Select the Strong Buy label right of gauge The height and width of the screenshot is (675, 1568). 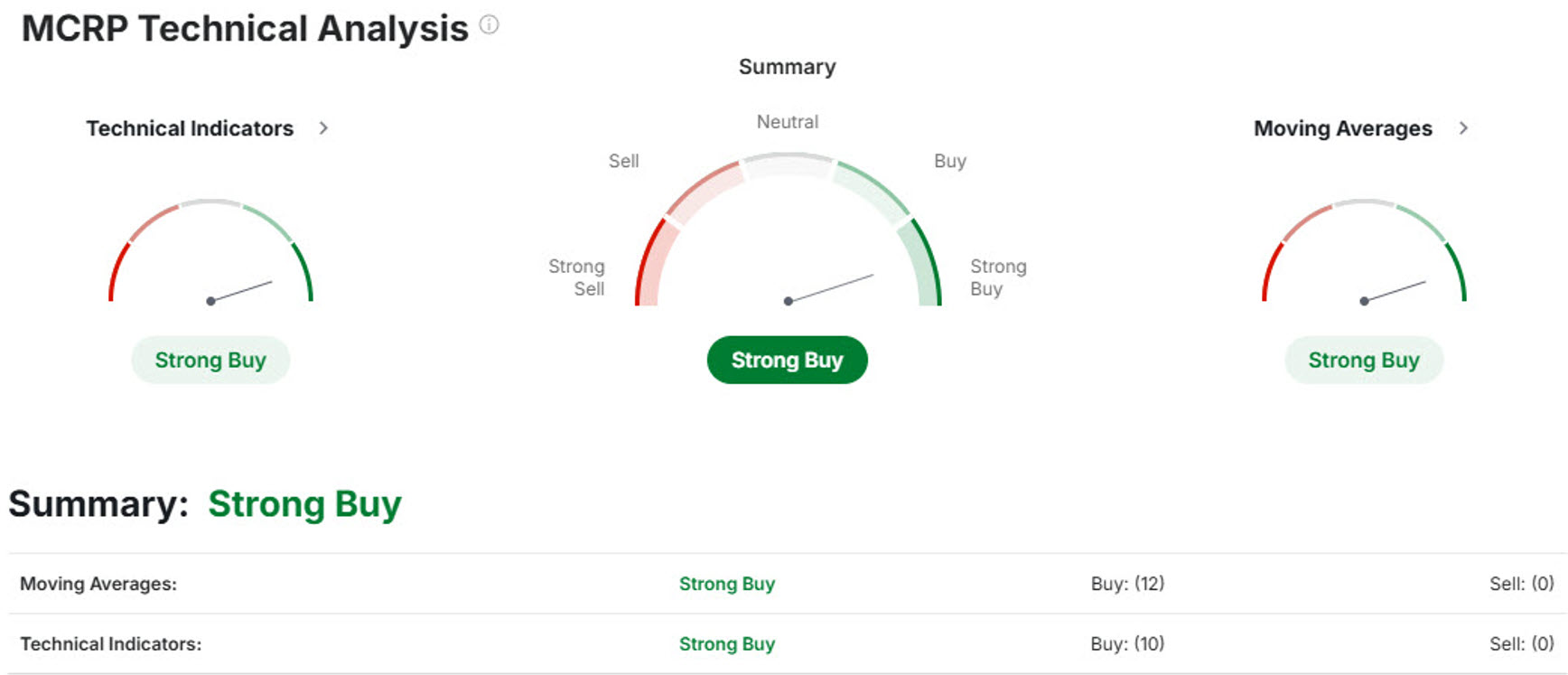[998, 277]
